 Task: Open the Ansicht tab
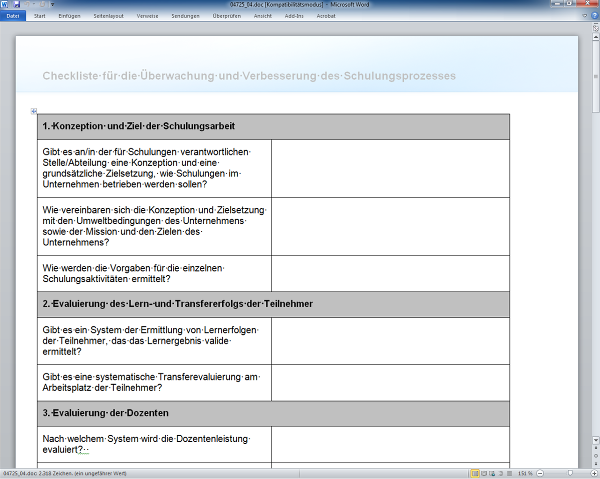coord(263,17)
